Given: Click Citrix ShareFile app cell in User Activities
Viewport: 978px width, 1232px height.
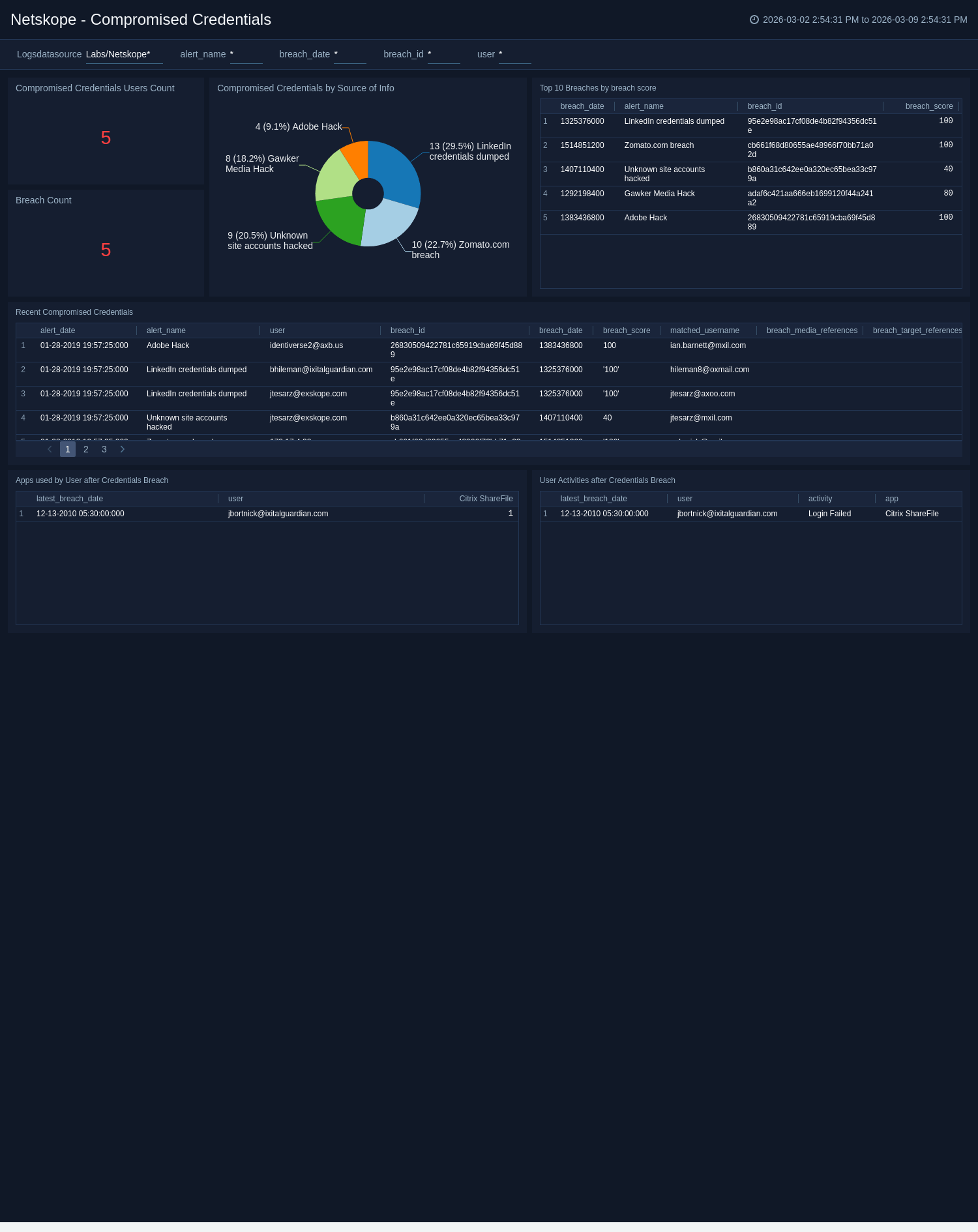Looking at the screenshot, I should tap(912, 514).
